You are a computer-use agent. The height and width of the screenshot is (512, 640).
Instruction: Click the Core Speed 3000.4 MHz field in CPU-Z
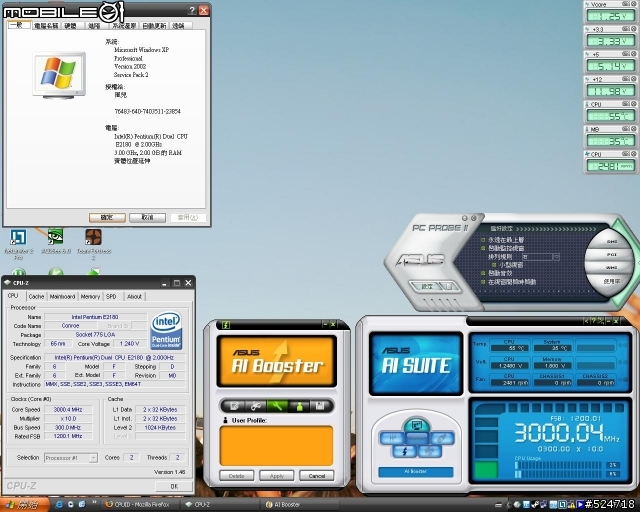[x=68, y=410]
